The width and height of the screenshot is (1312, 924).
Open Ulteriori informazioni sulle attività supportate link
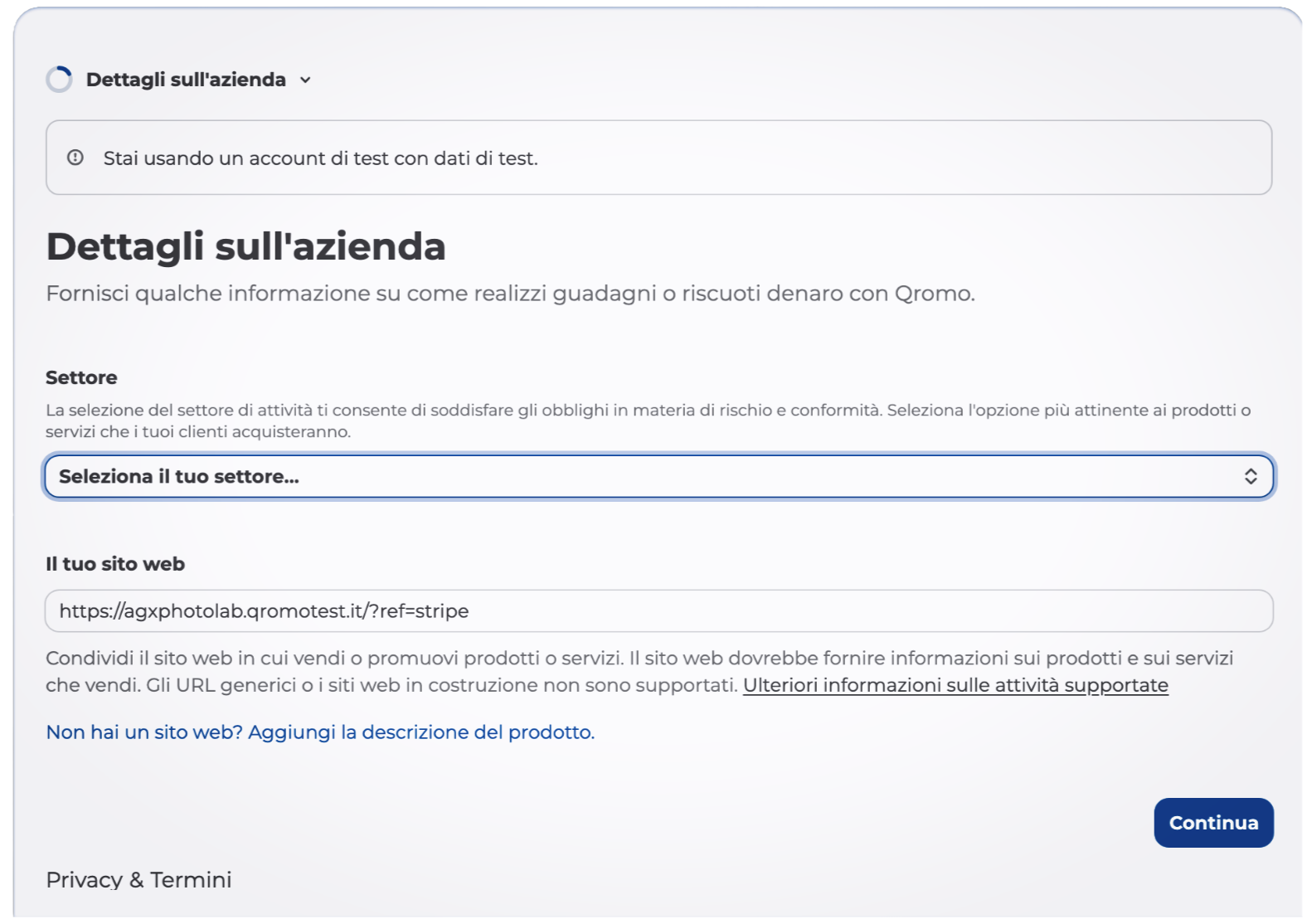pyautogui.click(x=955, y=685)
